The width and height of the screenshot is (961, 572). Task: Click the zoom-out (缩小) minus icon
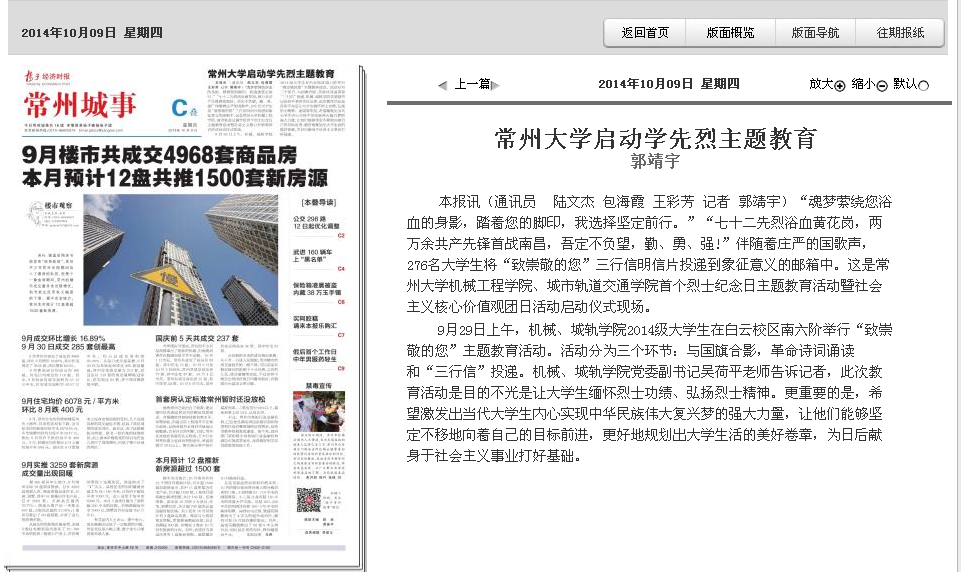click(881, 85)
